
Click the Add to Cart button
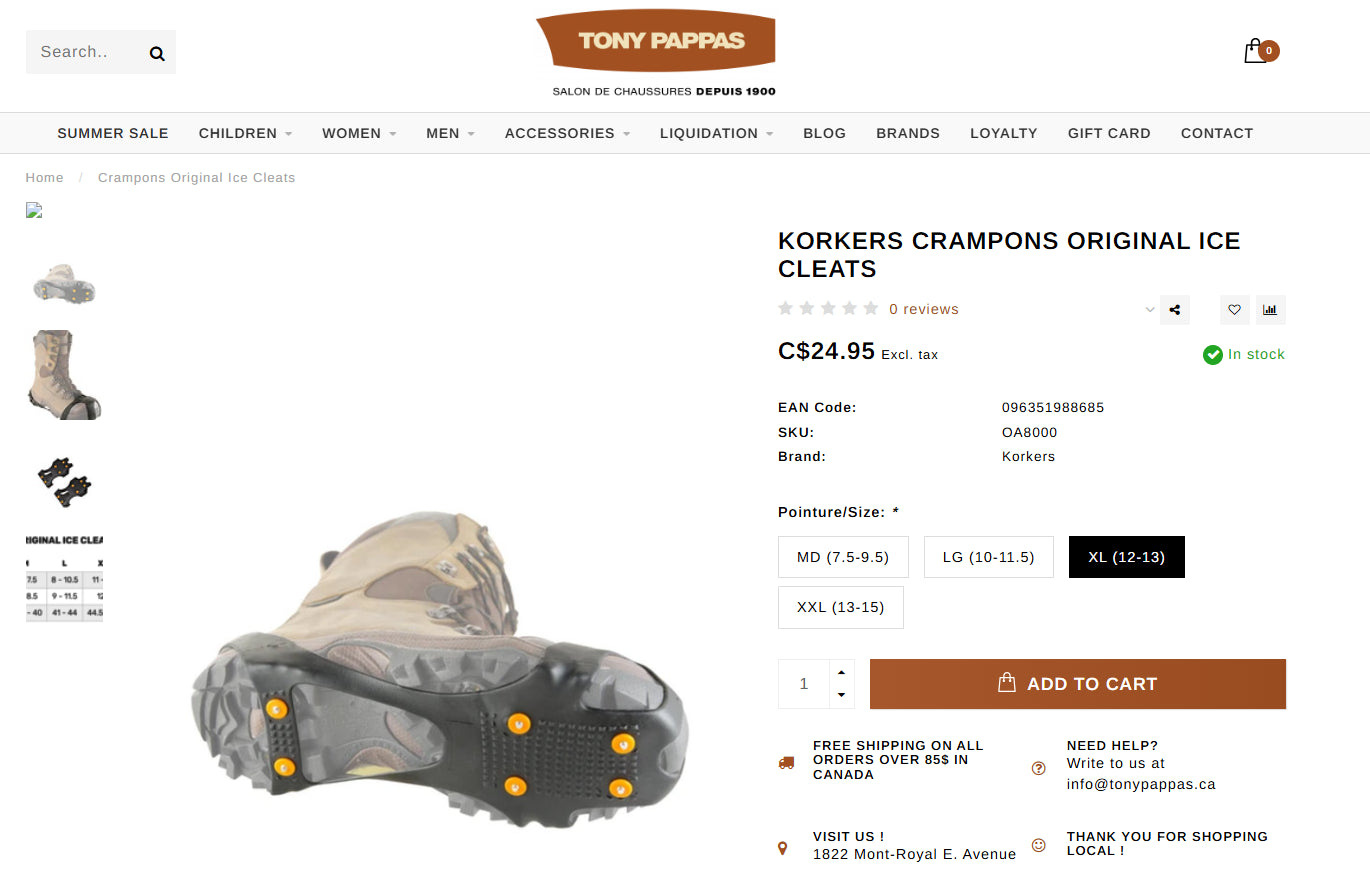point(1077,684)
